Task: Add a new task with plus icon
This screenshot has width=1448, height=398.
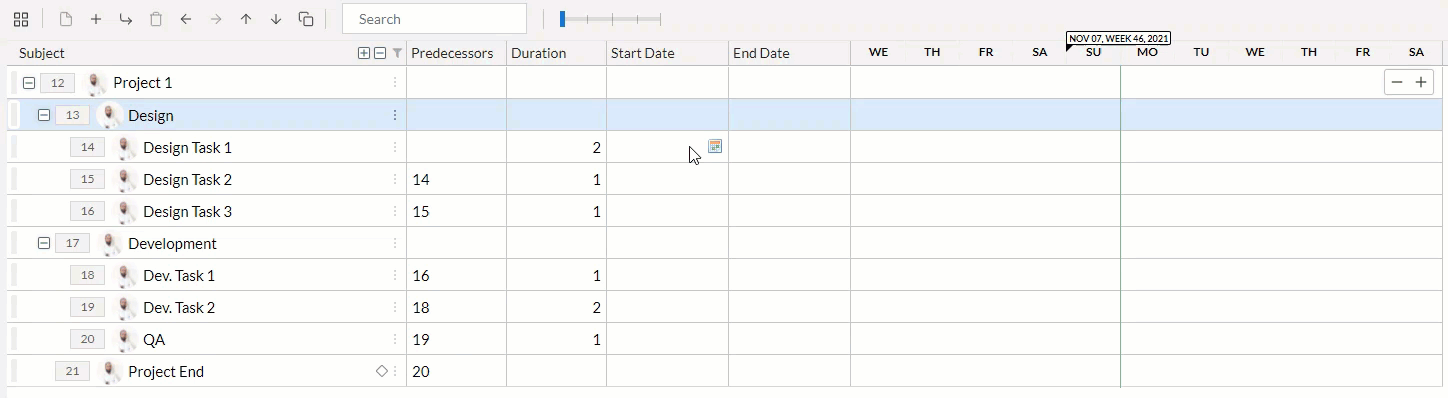Action: (96, 19)
